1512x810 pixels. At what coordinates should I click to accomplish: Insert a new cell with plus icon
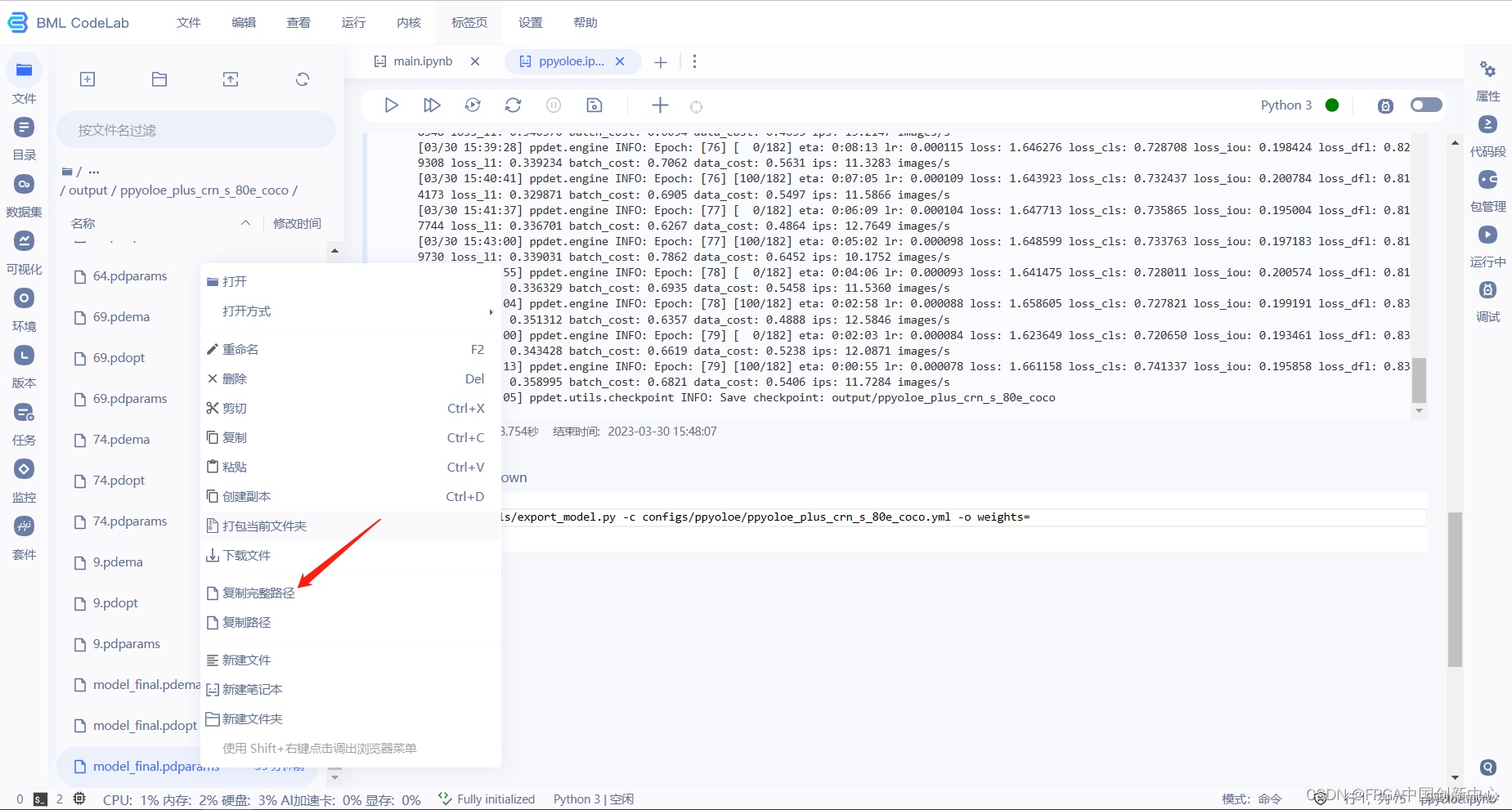[x=660, y=105]
